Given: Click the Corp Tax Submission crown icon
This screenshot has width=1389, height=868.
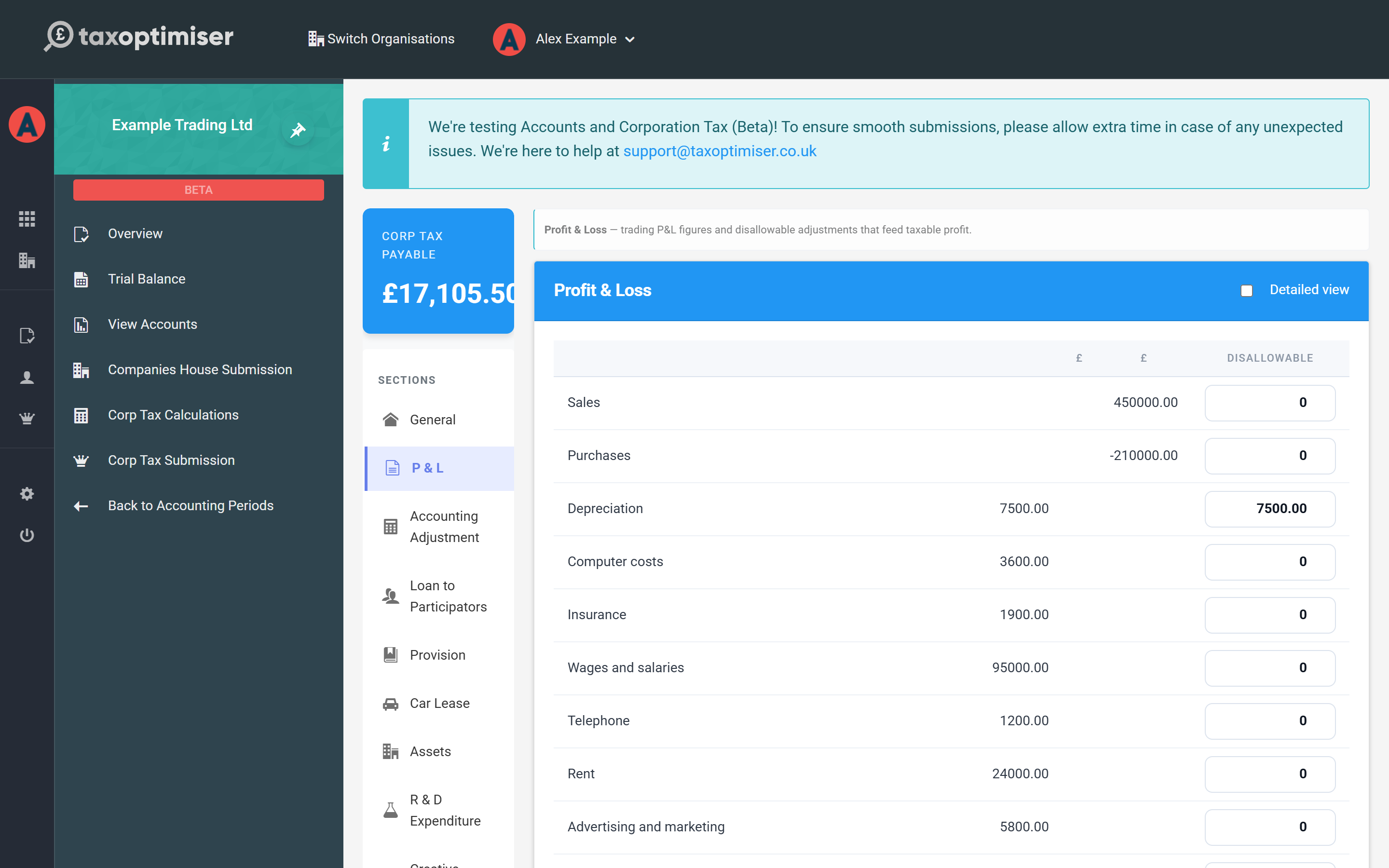Looking at the screenshot, I should [x=81, y=461].
